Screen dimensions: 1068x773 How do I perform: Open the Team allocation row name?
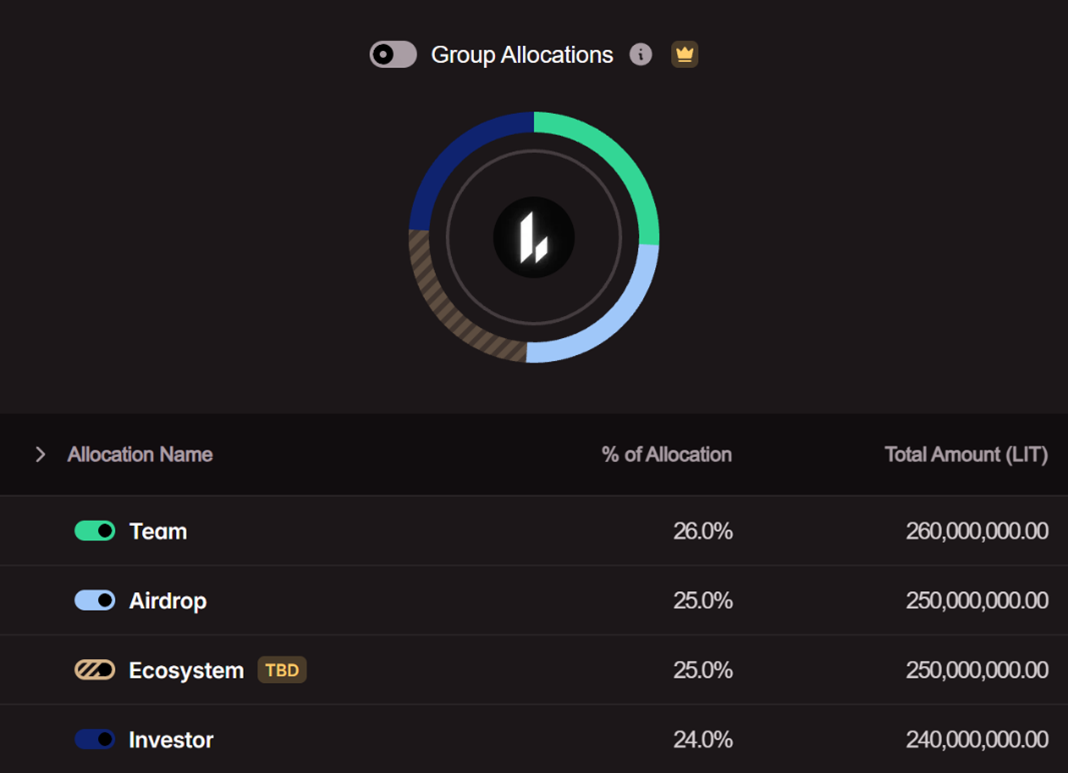pyautogui.click(x=158, y=531)
